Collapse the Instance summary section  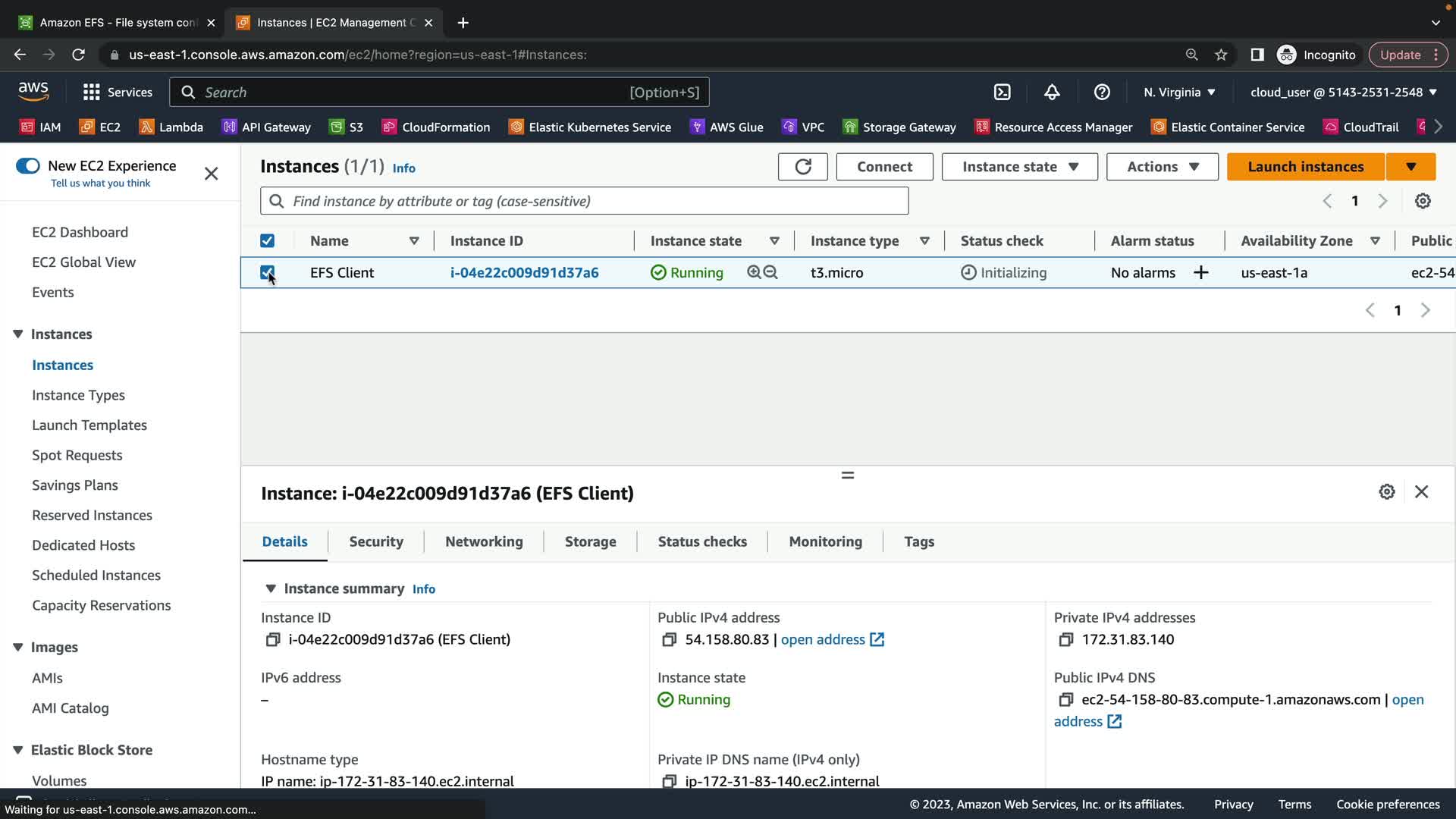click(x=271, y=589)
